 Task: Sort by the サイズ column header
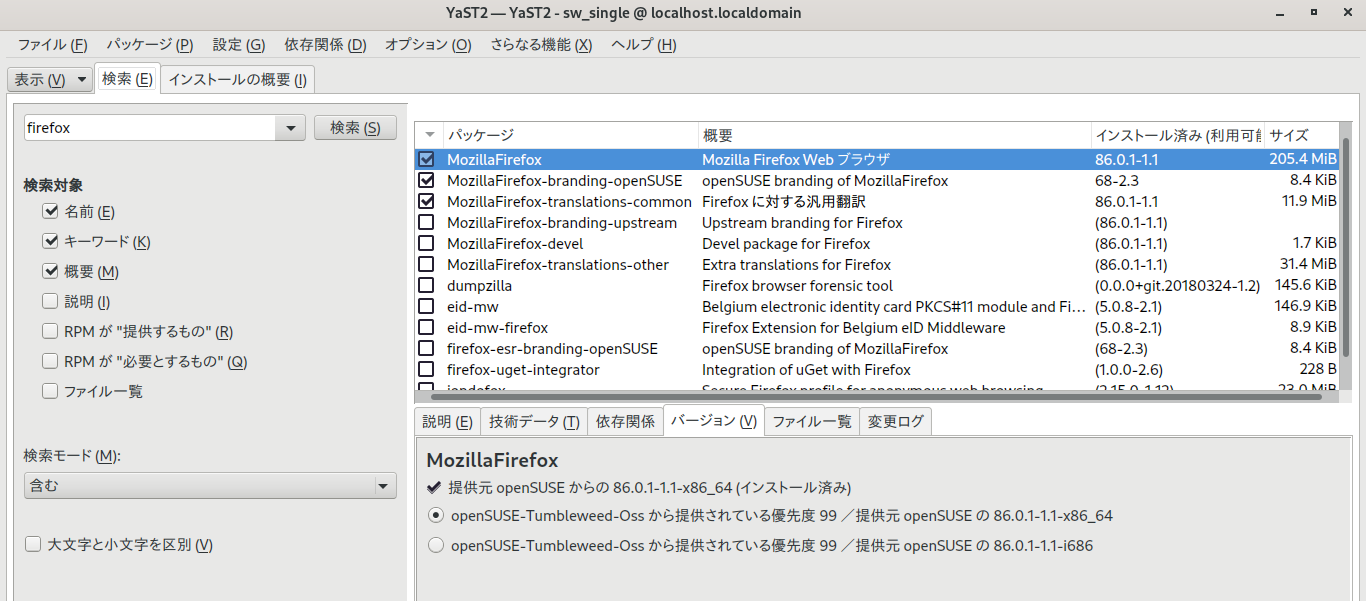coord(1302,135)
